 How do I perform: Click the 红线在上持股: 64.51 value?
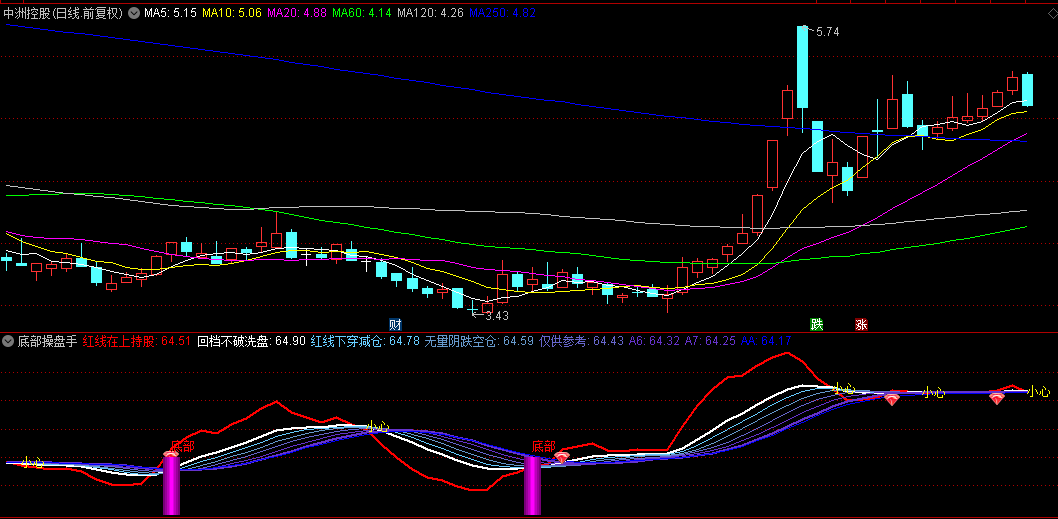click(x=137, y=341)
